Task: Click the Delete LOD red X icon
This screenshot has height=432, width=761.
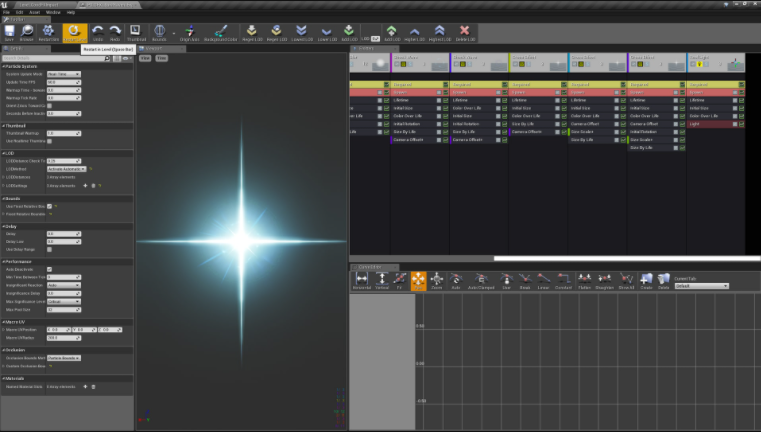Action: click(465, 33)
